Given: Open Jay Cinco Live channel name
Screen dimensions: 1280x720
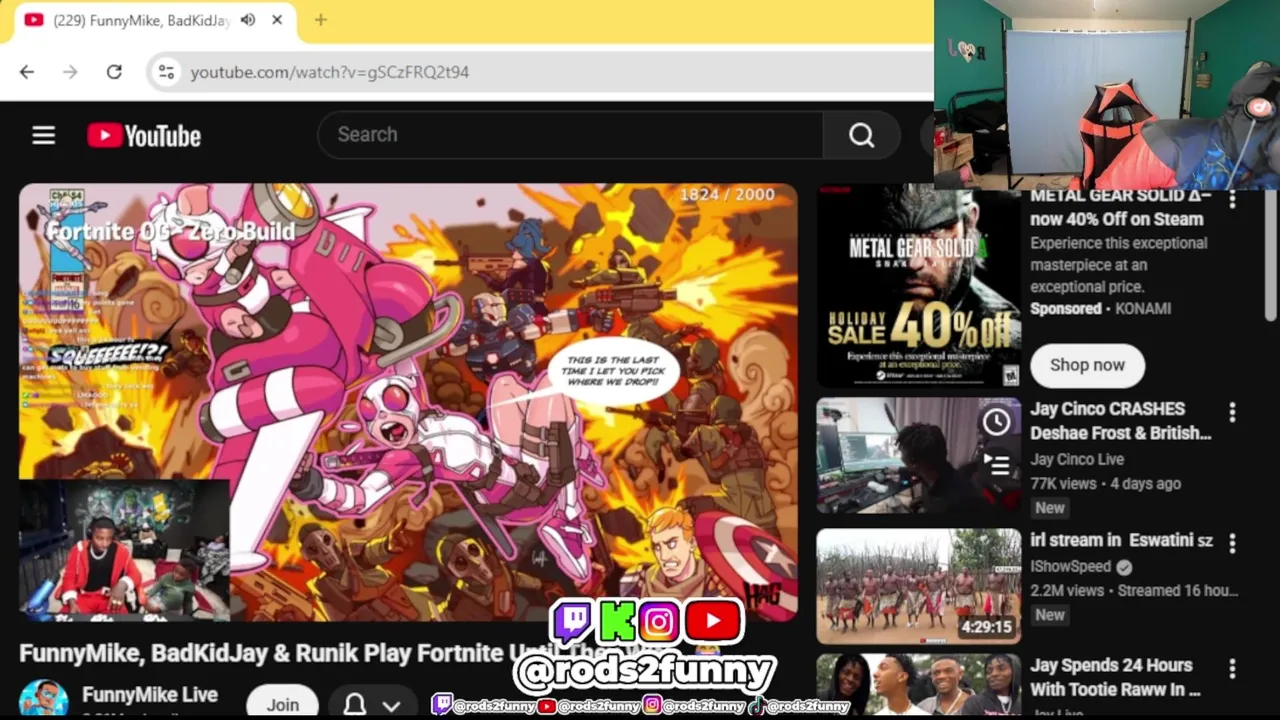Looking at the screenshot, I should [1077, 459].
